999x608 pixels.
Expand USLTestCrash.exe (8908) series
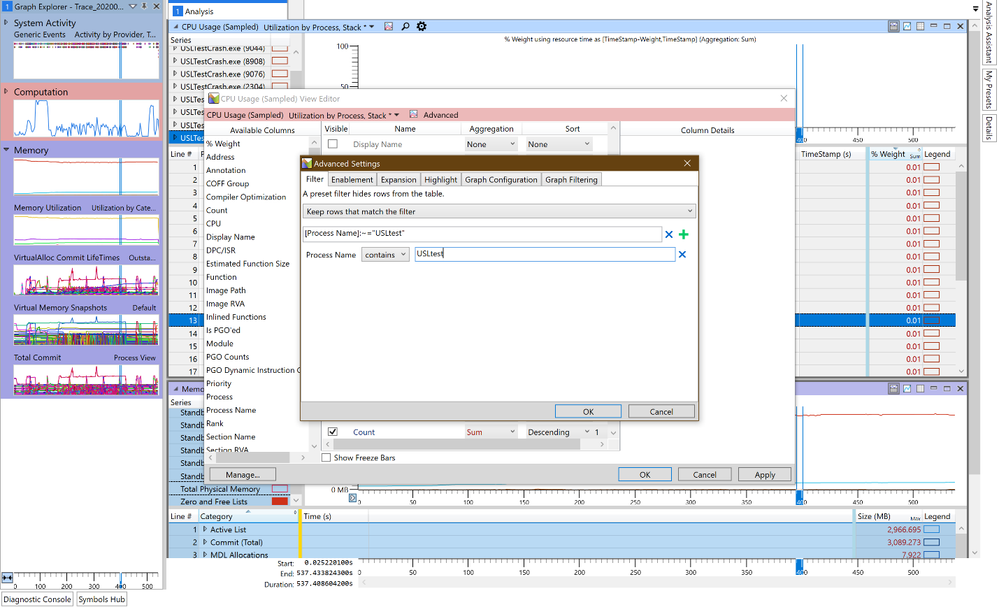click(175, 61)
